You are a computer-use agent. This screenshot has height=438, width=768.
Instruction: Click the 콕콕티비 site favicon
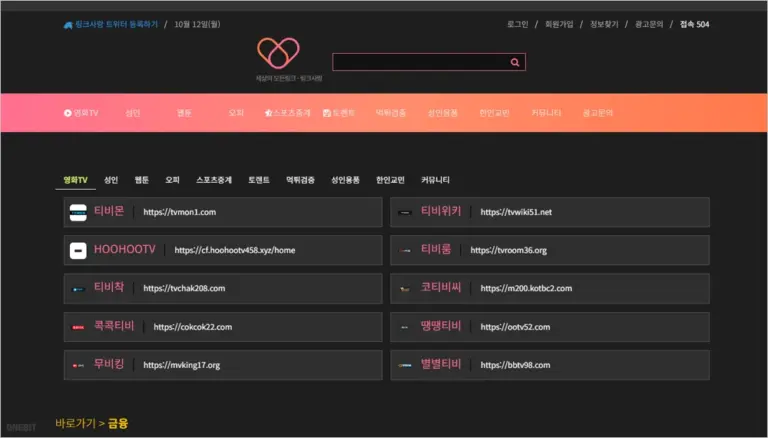pyautogui.click(x=78, y=327)
